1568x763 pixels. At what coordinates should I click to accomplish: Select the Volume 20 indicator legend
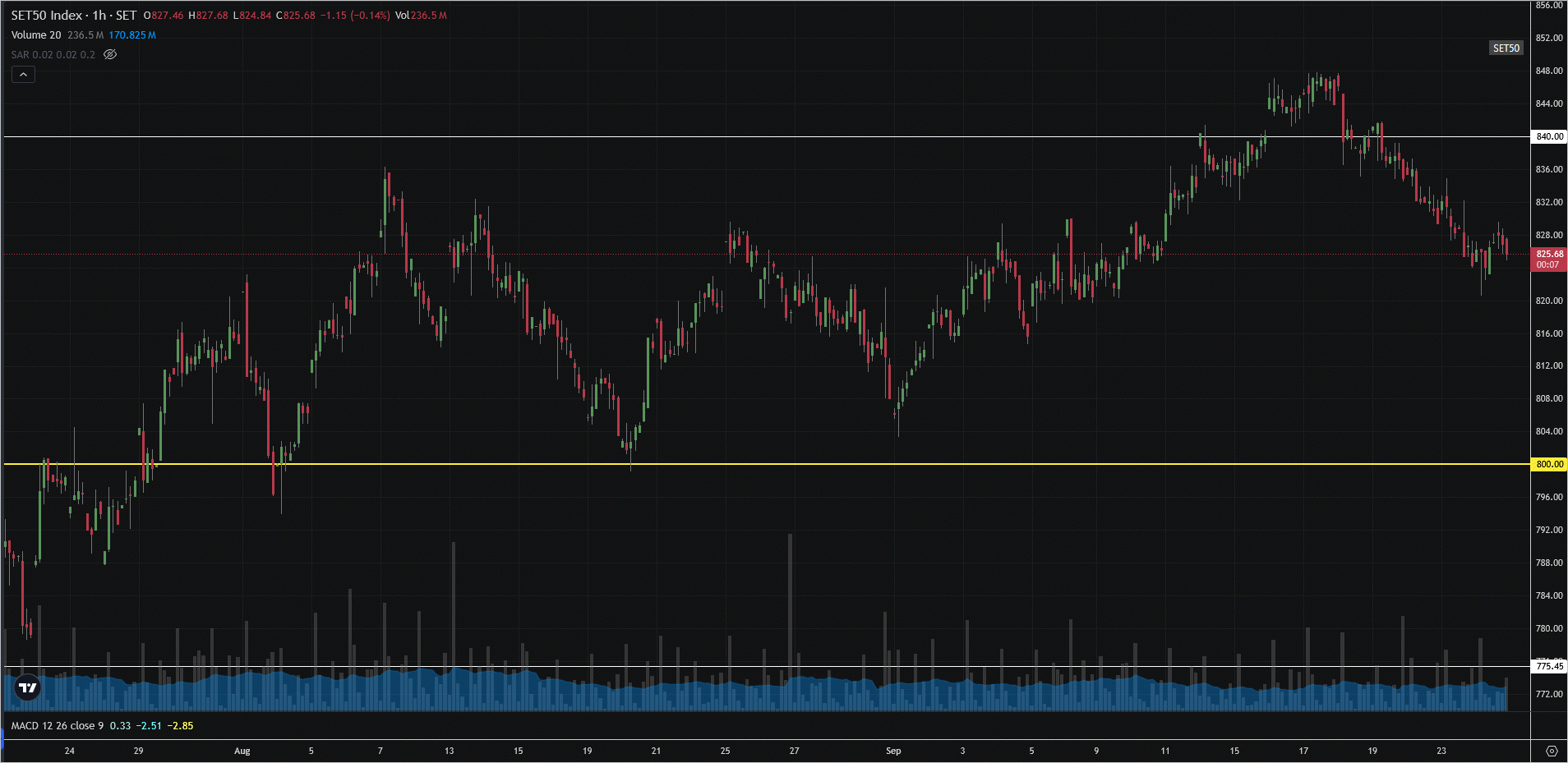(x=36, y=35)
